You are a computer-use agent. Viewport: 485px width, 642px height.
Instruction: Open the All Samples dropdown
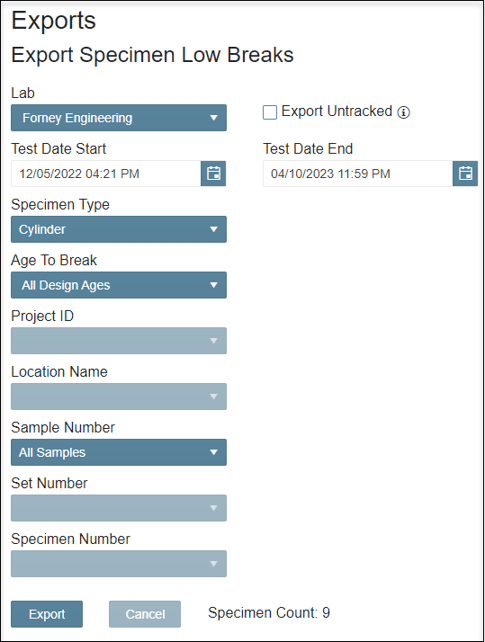click(119, 452)
